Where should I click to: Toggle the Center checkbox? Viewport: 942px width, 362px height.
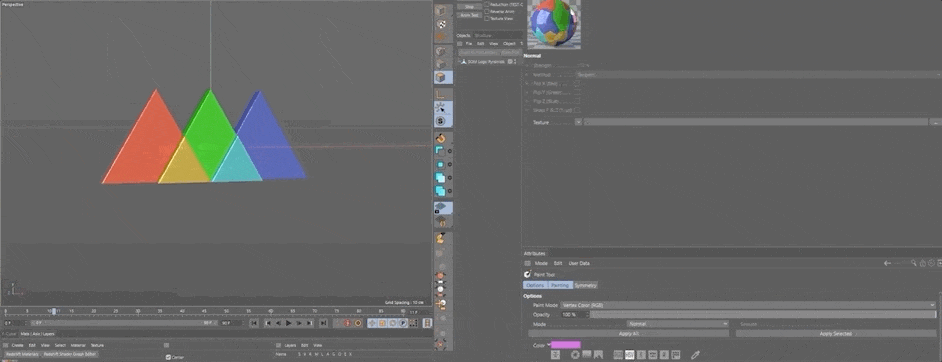coord(168,357)
